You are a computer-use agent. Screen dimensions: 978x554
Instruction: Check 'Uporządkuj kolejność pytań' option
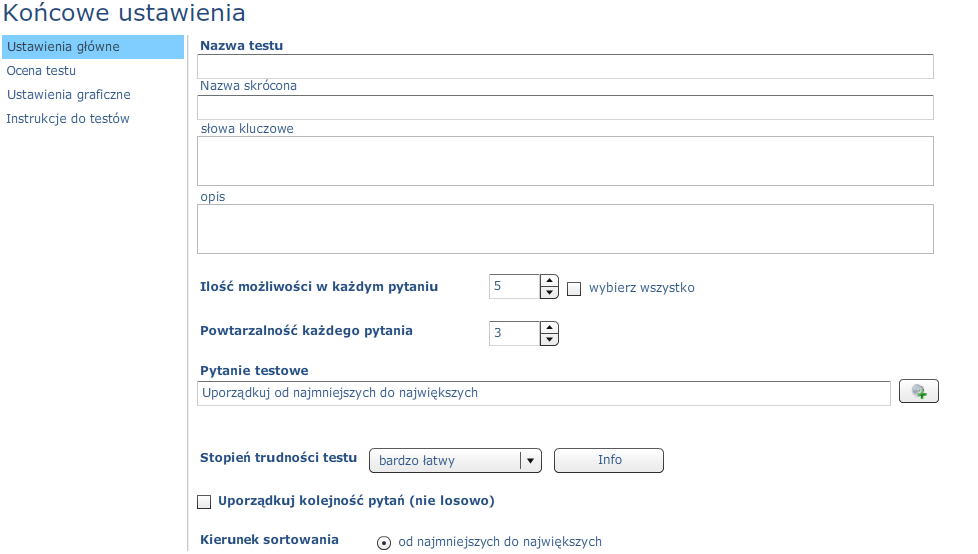(x=204, y=502)
